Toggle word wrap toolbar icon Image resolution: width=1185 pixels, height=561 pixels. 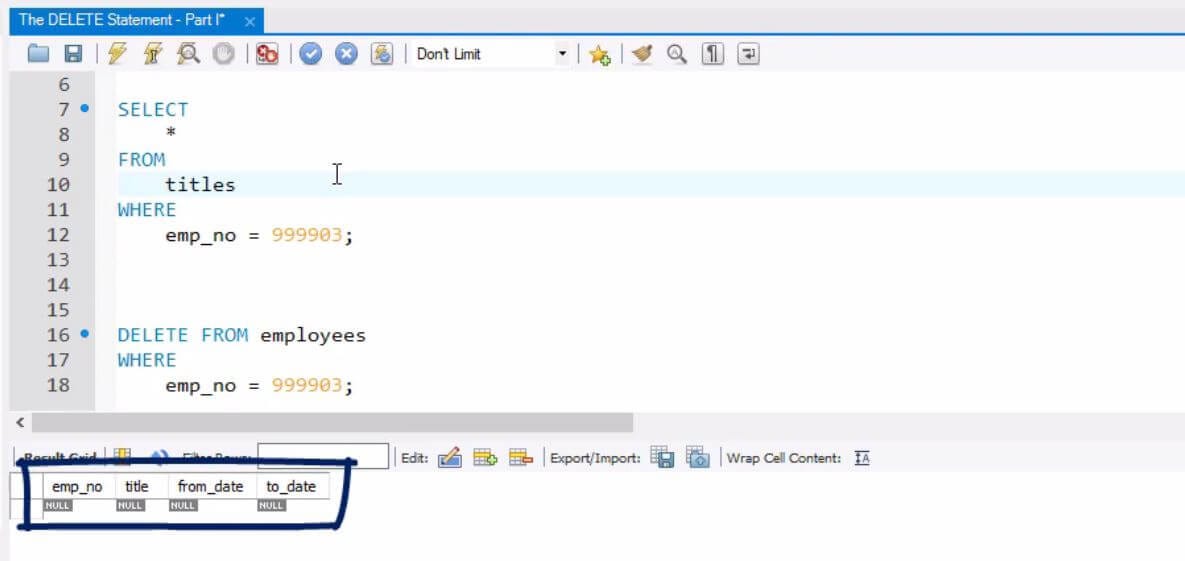(748, 54)
